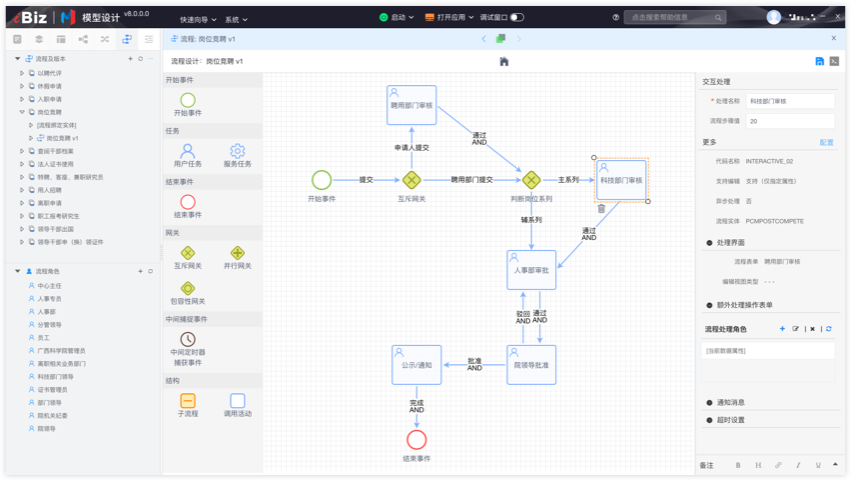
Task: Apply italic in the 备注 editor toolbar
Action: 798,465
